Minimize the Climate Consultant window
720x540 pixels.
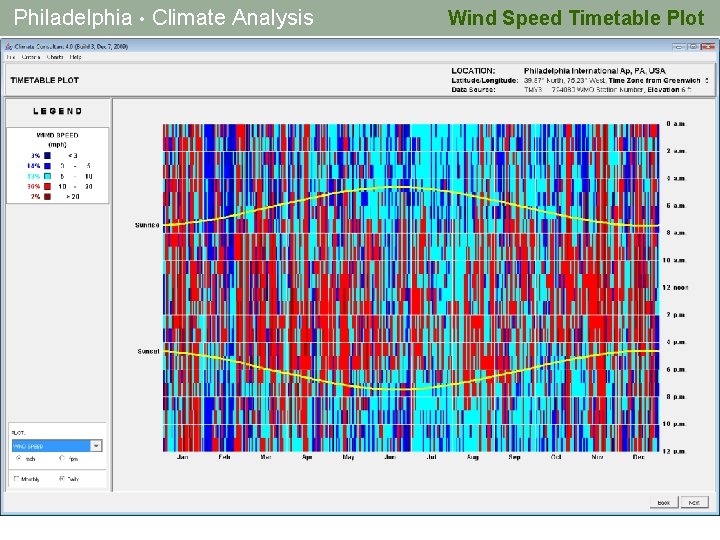pos(679,46)
